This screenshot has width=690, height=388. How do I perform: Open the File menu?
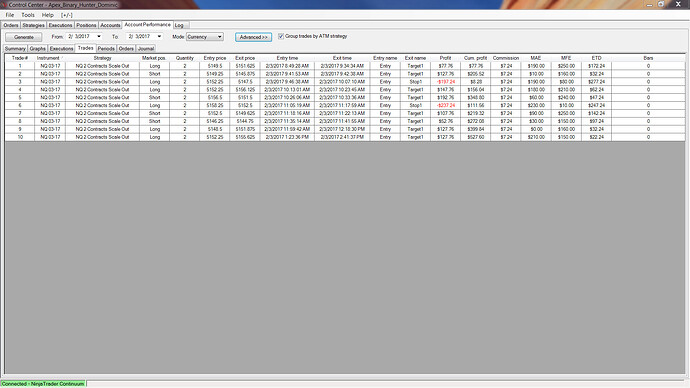(10, 15)
